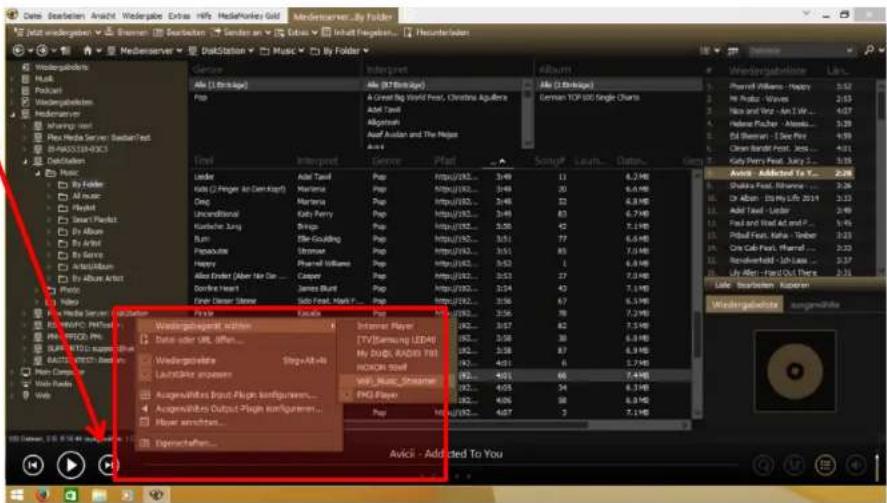Open the Extras toolbar dropdown
This screenshot has width=887, height=503.
[x=315, y=33]
